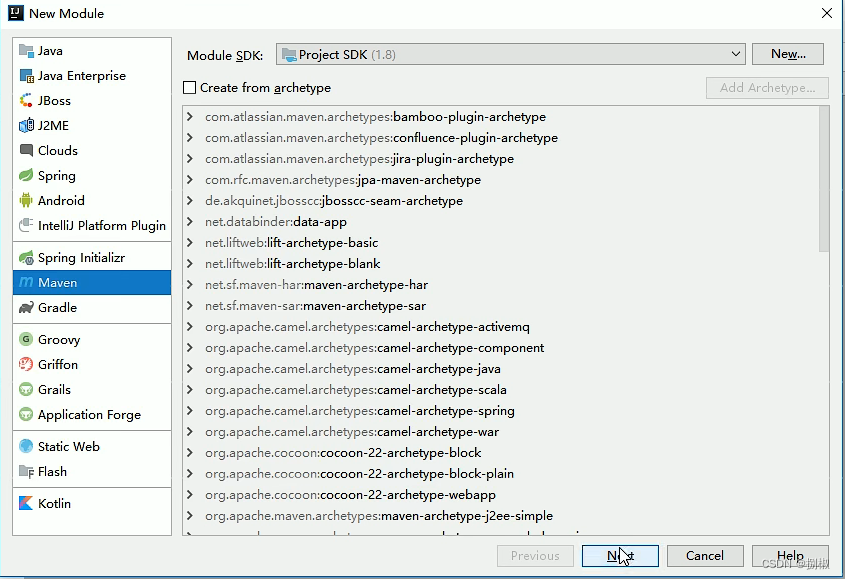Viewport: 845px width, 579px height.
Task: Select camel-archetype-java entry
Action: pyautogui.click(x=353, y=369)
